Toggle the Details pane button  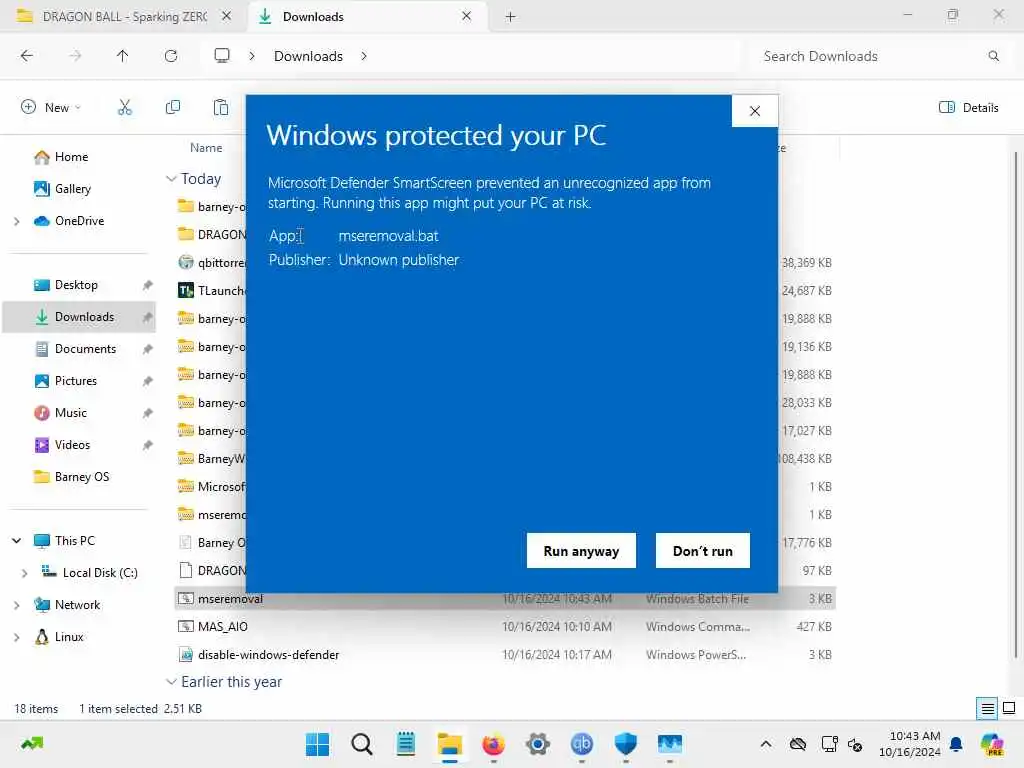968,108
